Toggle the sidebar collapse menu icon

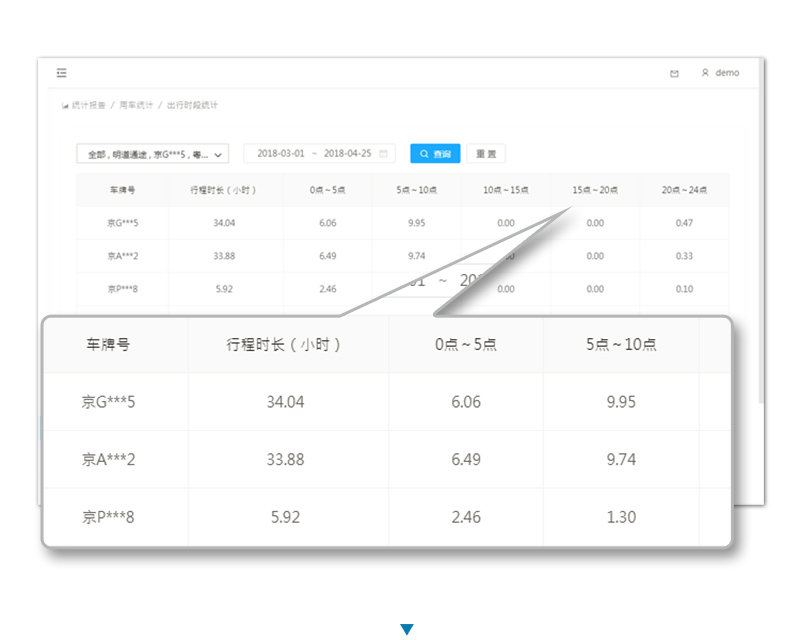click(x=62, y=73)
